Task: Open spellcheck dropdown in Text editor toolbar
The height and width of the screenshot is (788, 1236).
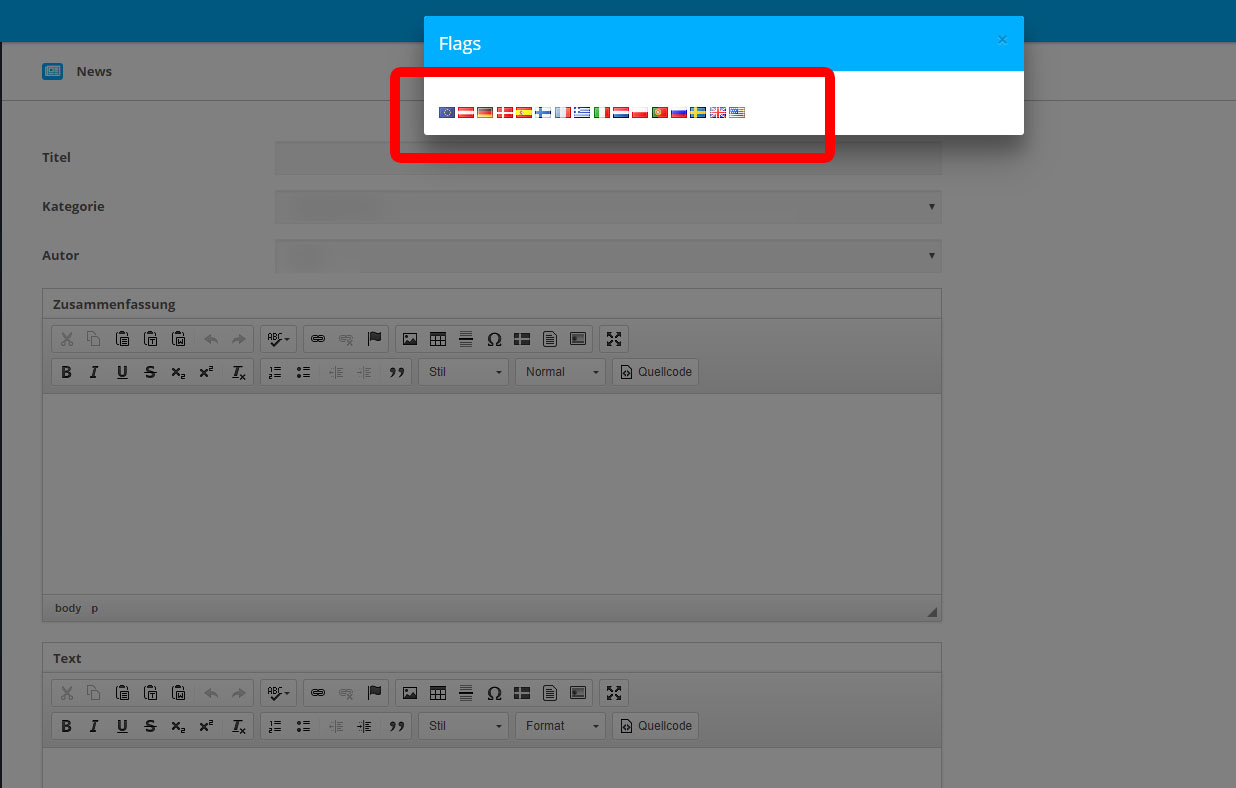Action: pos(278,693)
